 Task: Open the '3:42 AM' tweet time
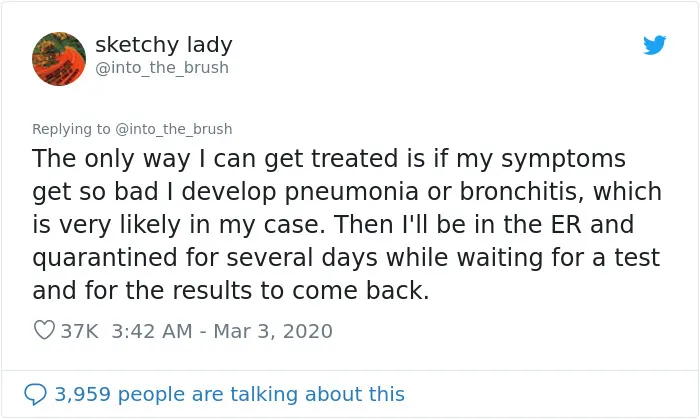pyautogui.click(x=152, y=331)
